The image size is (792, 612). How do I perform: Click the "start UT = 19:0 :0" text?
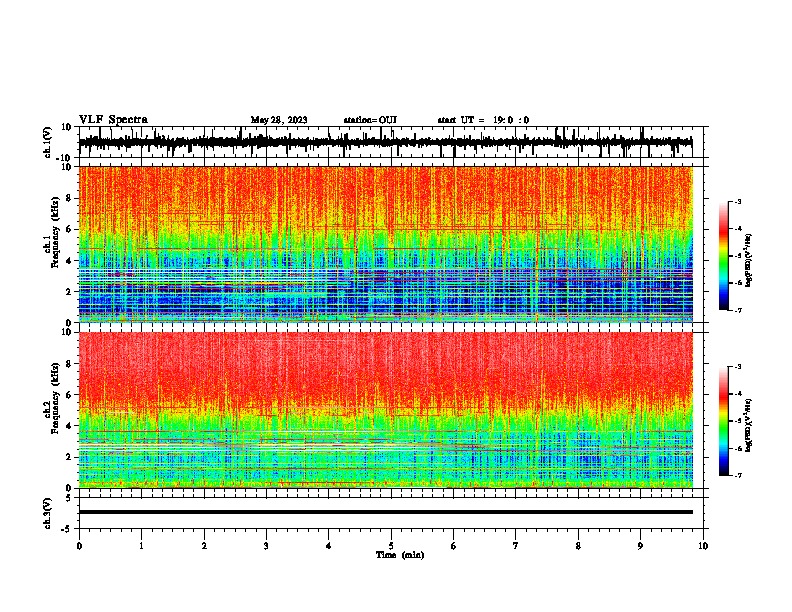click(483, 120)
